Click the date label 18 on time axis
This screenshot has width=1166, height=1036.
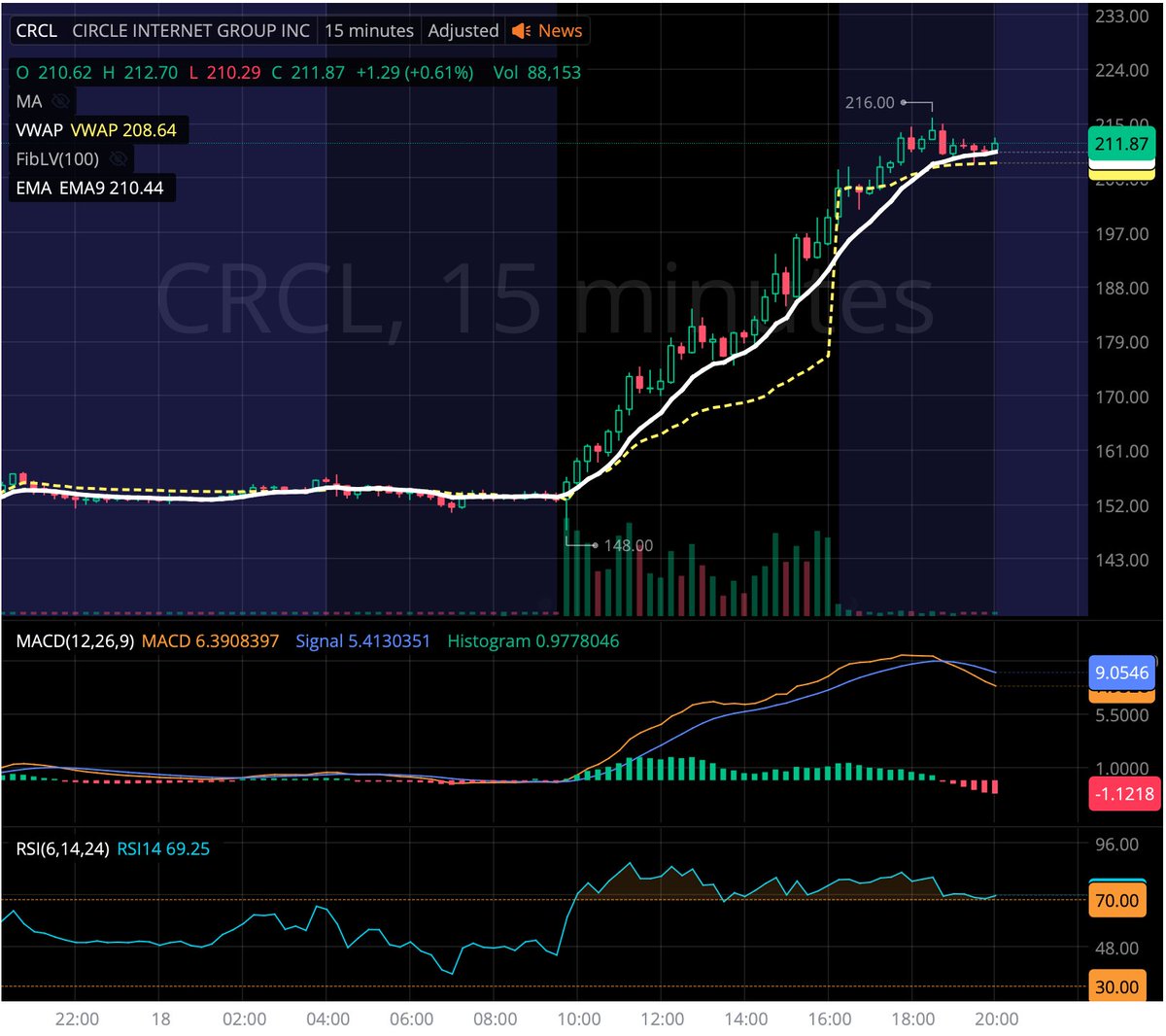coord(160,1019)
